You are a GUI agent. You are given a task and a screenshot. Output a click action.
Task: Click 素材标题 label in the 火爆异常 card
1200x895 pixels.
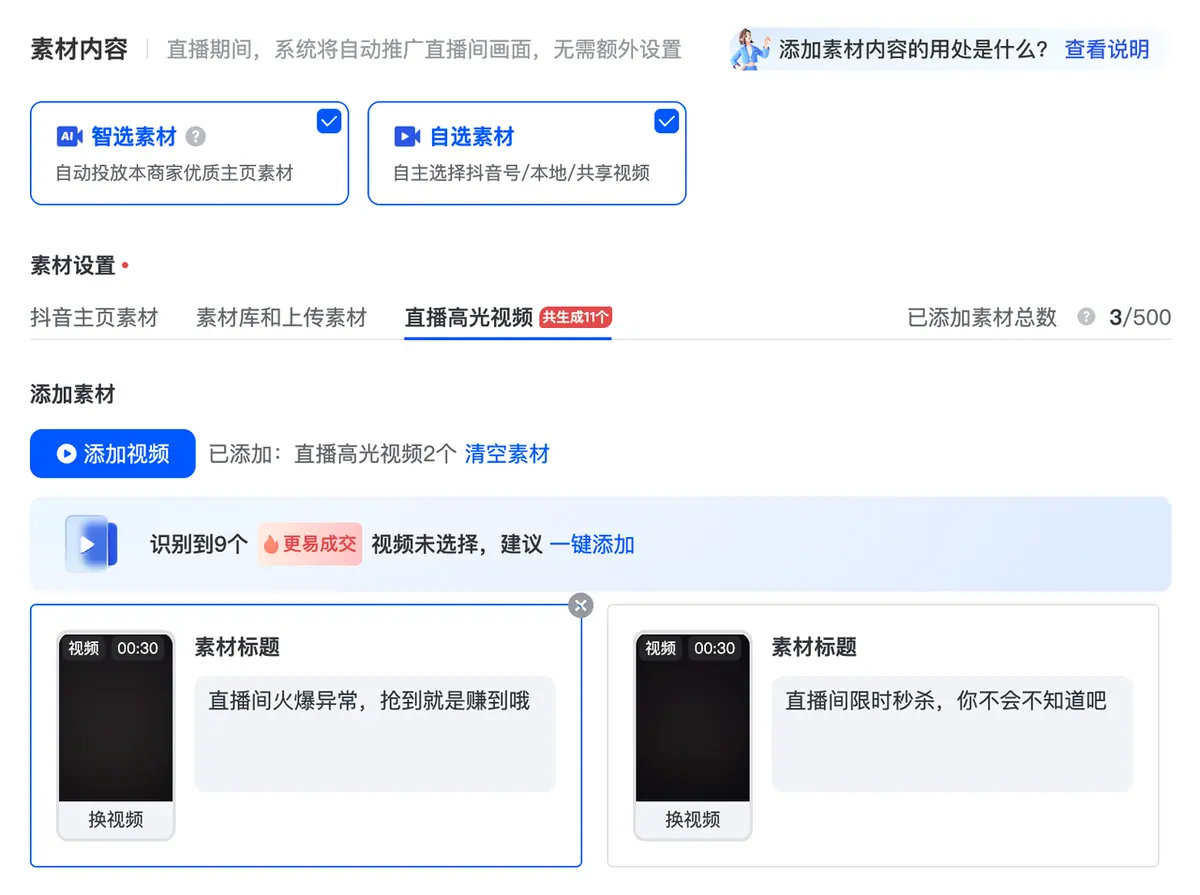pyautogui.click(x=237, y=647)
